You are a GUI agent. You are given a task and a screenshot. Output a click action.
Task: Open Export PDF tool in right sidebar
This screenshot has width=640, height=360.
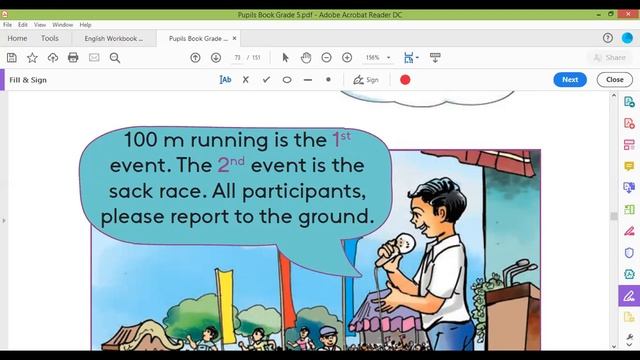629,102
